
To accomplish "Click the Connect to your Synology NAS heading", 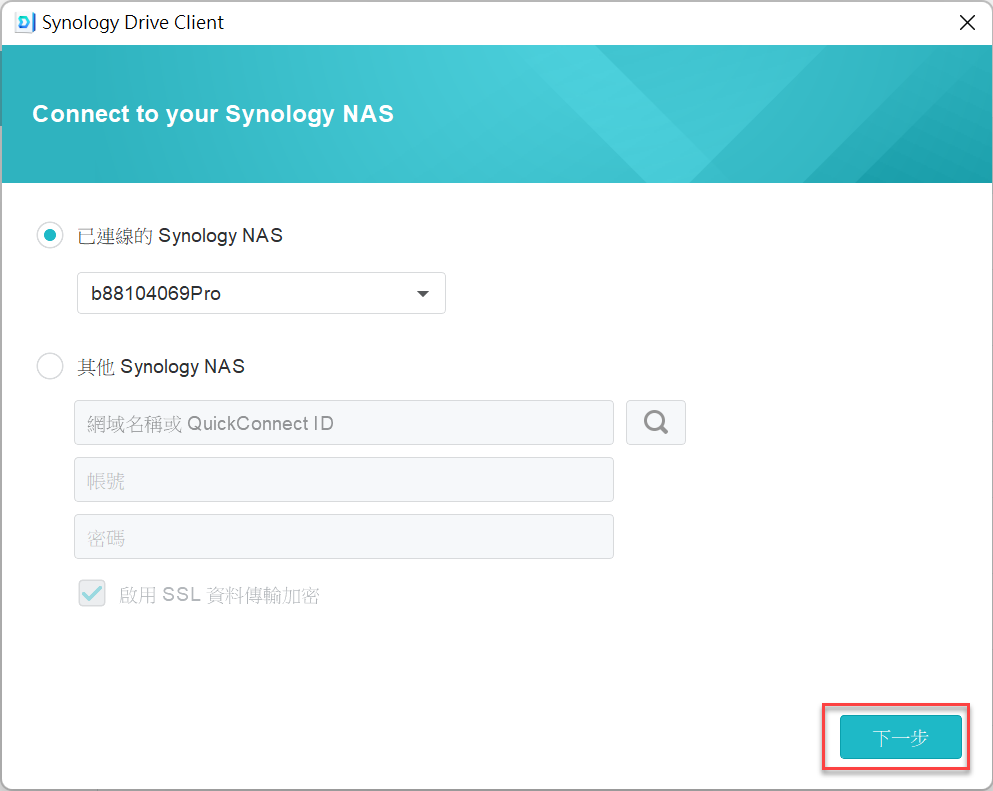I will click(213, 114).
